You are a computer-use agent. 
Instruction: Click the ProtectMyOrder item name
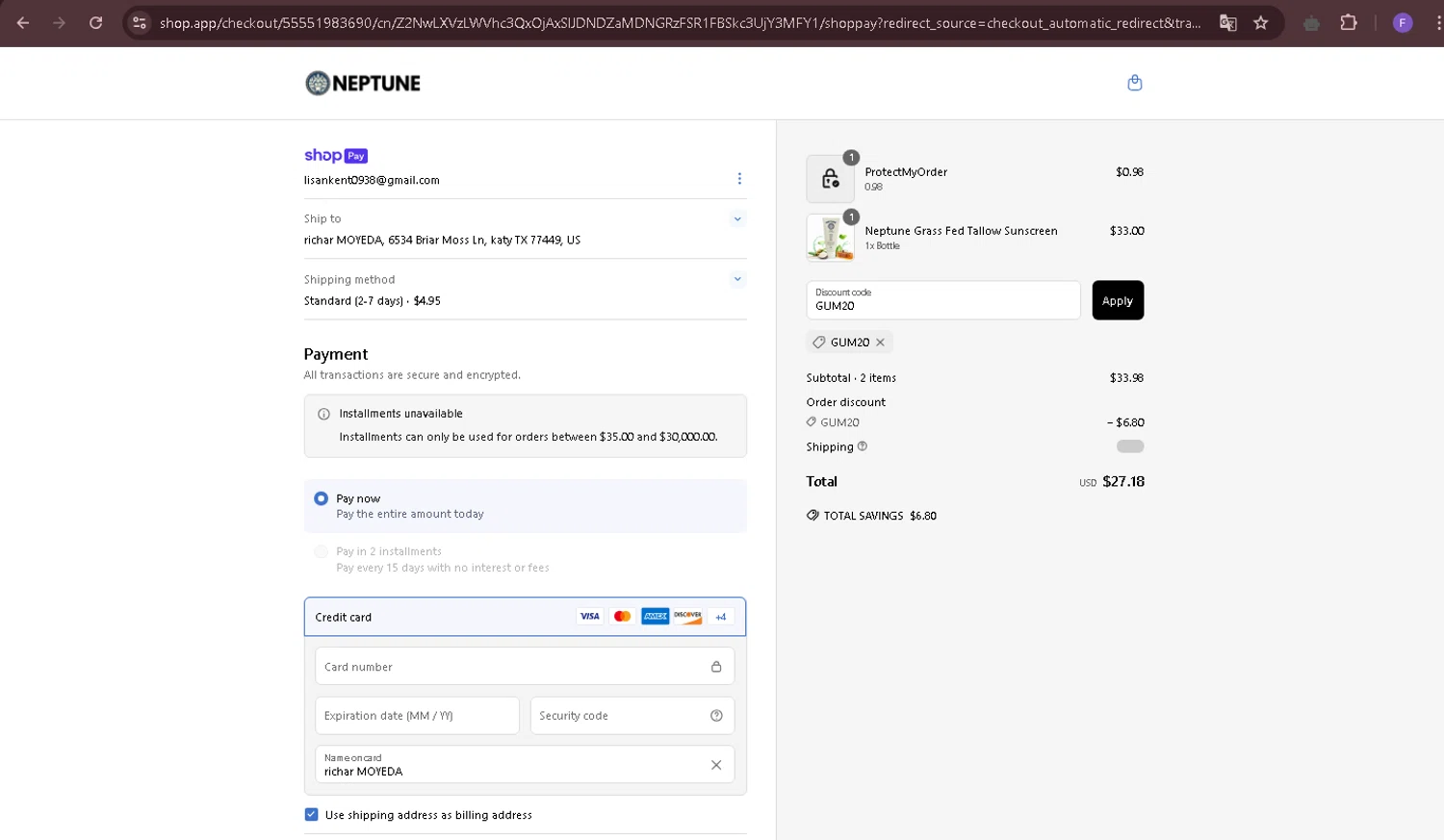(x=906, y=172)
